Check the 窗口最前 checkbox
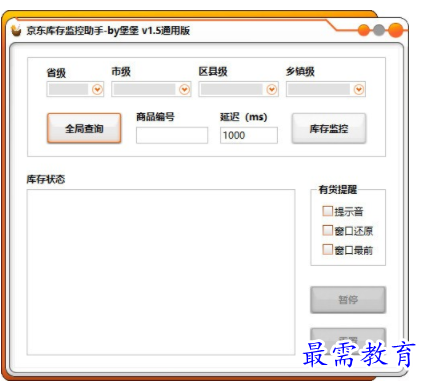Image resolution: width=424 pixels, height=386 pixels. click(x=327, y=249)
